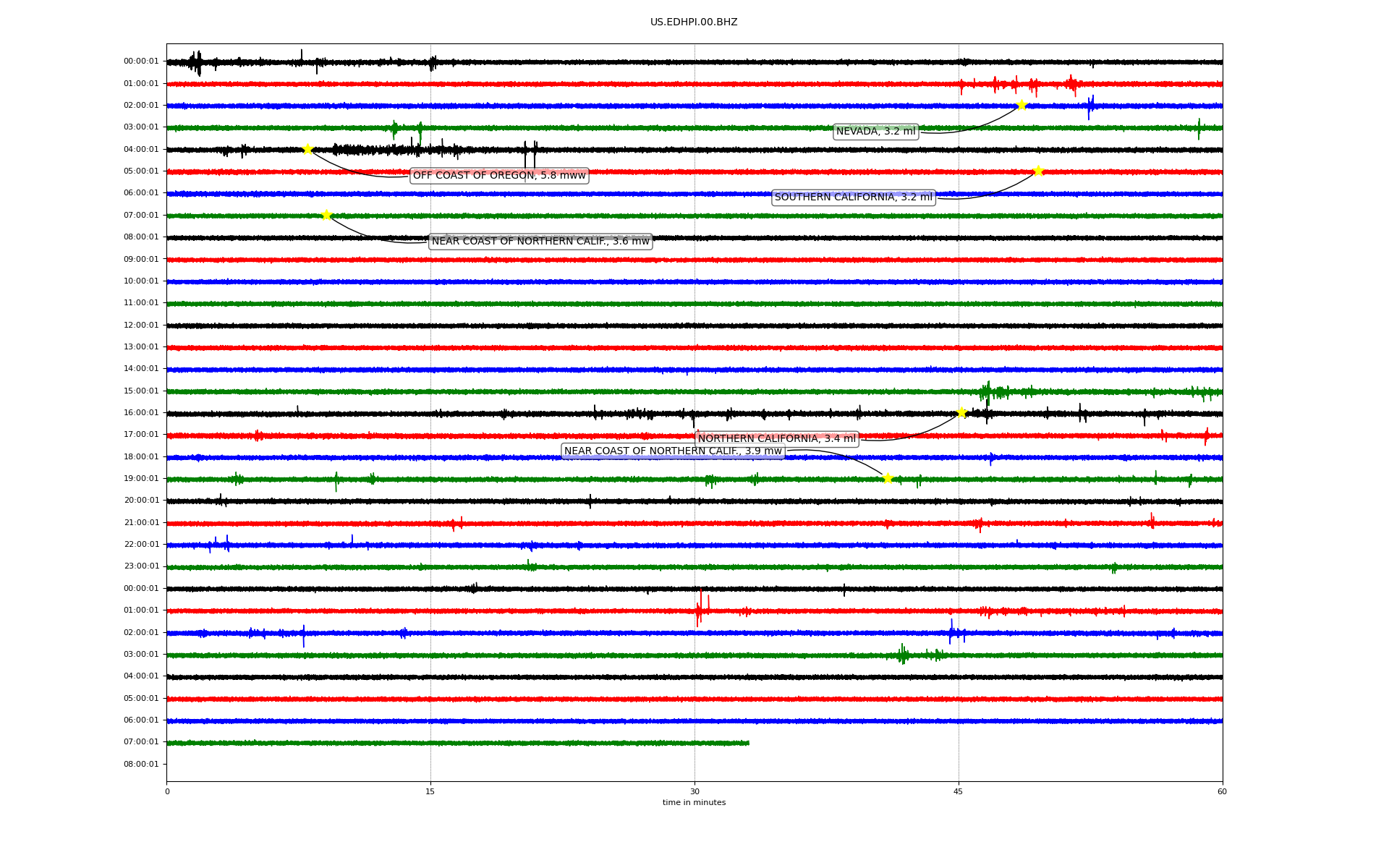Select the SOUTHERN CALIFORNIA, 3.2 ml label
1389x868 pixels.
tap(854, 197)
